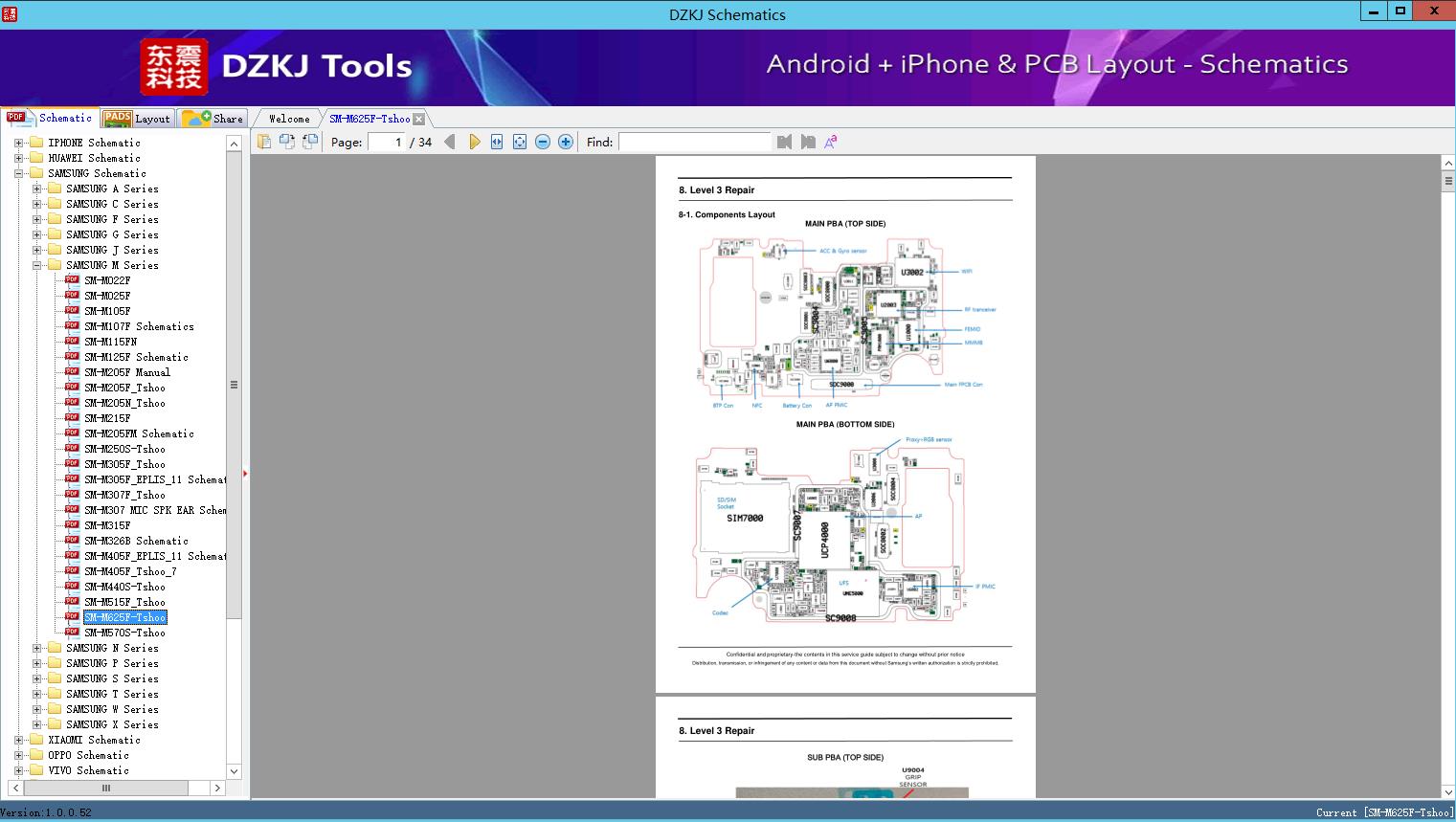1456x822 pixels.
Task: Open the SM-M515F_Tshoo file
Action: click(x=124, y=602)
